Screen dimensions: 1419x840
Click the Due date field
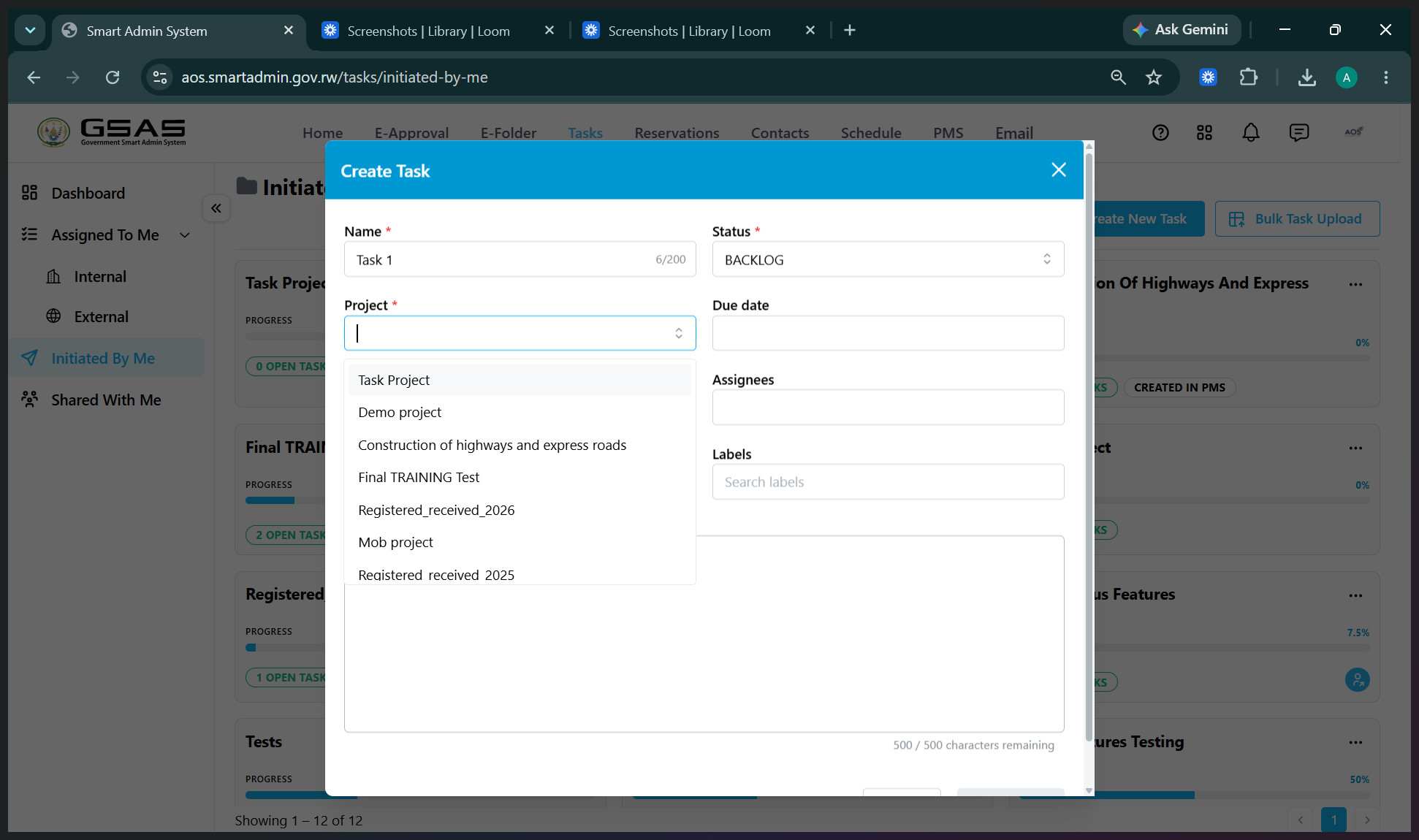click(x=888, y=333)
